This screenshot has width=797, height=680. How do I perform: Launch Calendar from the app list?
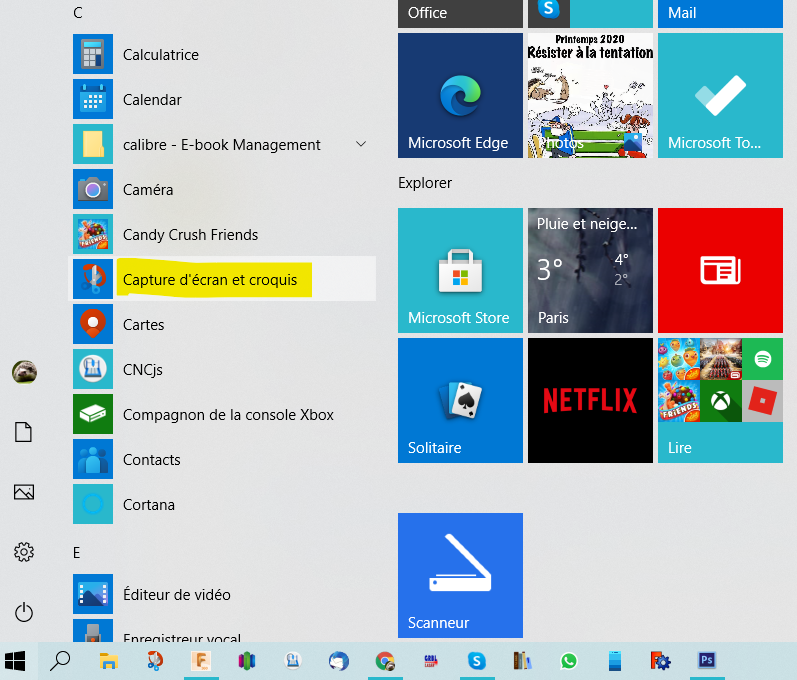click(222, 100)
